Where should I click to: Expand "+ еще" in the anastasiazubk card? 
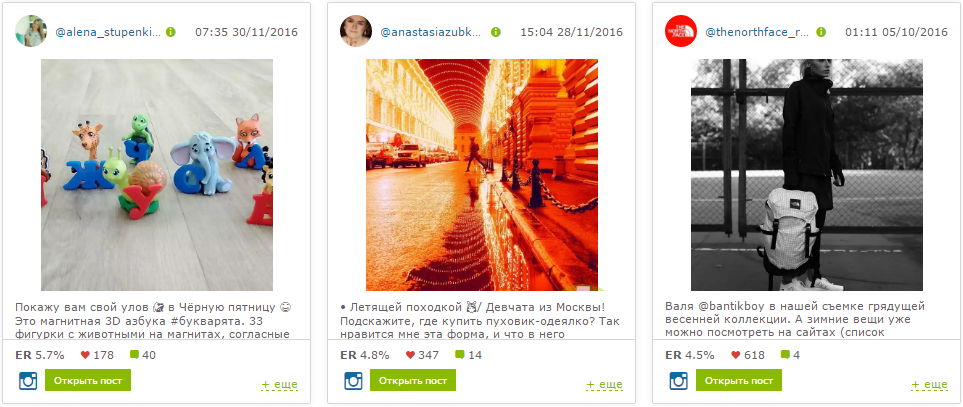[604, 384]
